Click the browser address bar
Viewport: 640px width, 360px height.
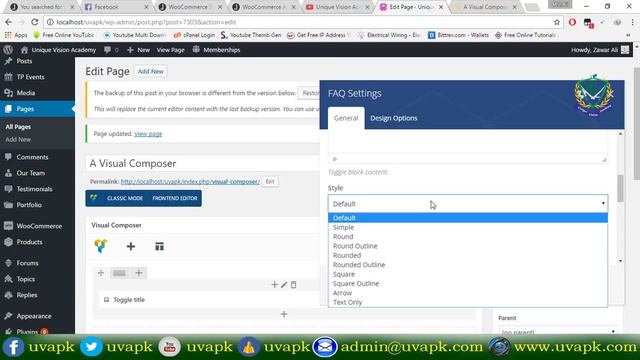pyautogui.click(x=302, y=22)
